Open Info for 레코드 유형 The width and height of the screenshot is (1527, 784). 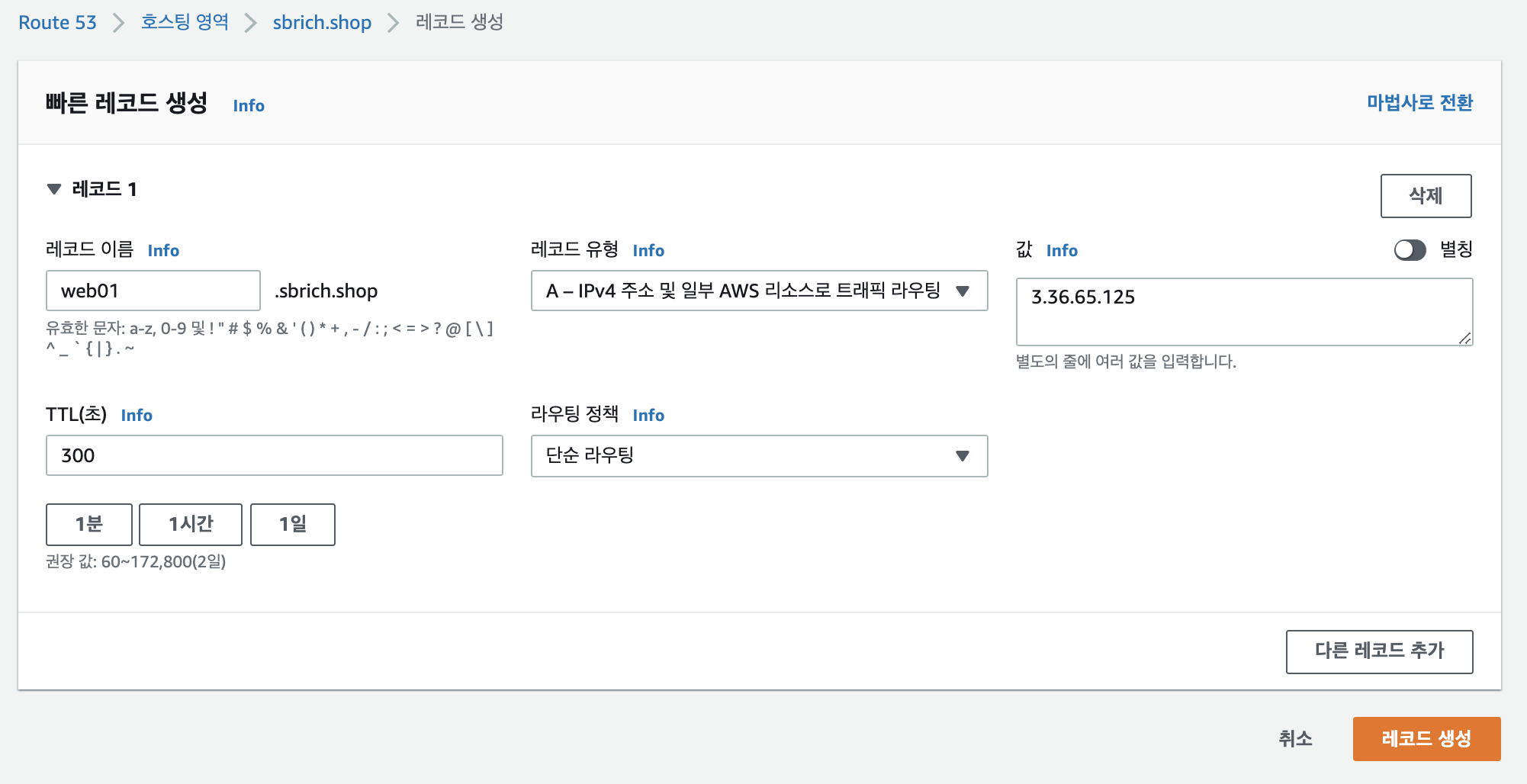click(648, 250)
